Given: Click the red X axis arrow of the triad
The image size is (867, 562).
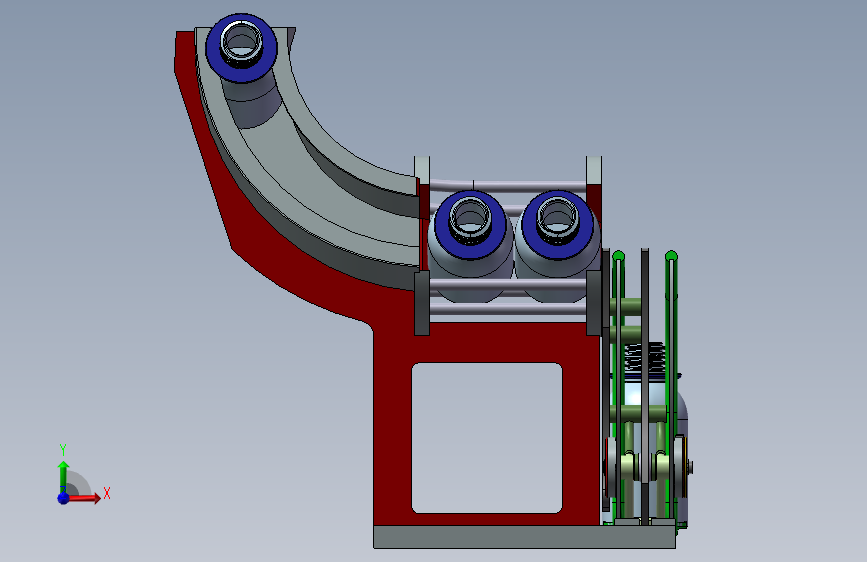Looking at the screenshot, I should tap(84, 498).
